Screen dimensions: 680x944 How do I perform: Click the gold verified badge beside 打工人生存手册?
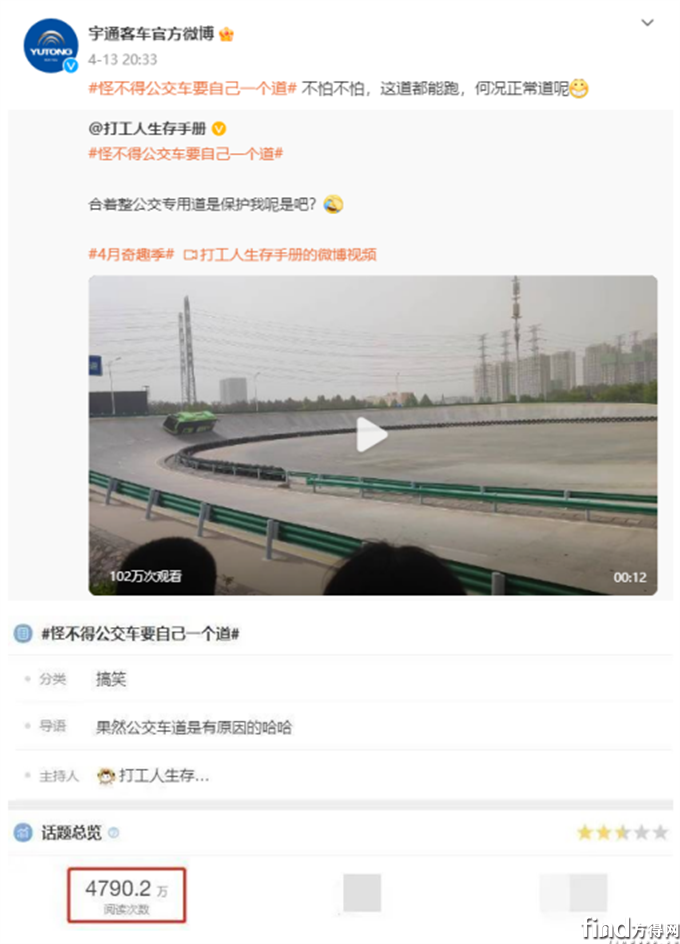point(219,128)
